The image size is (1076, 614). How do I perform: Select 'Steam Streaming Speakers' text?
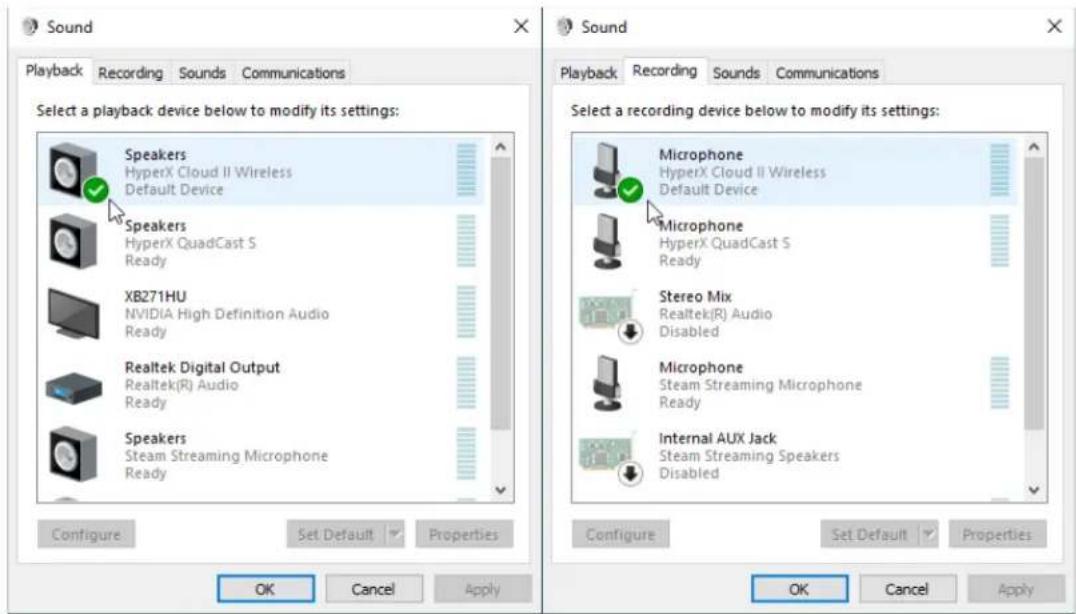(749, 456)
